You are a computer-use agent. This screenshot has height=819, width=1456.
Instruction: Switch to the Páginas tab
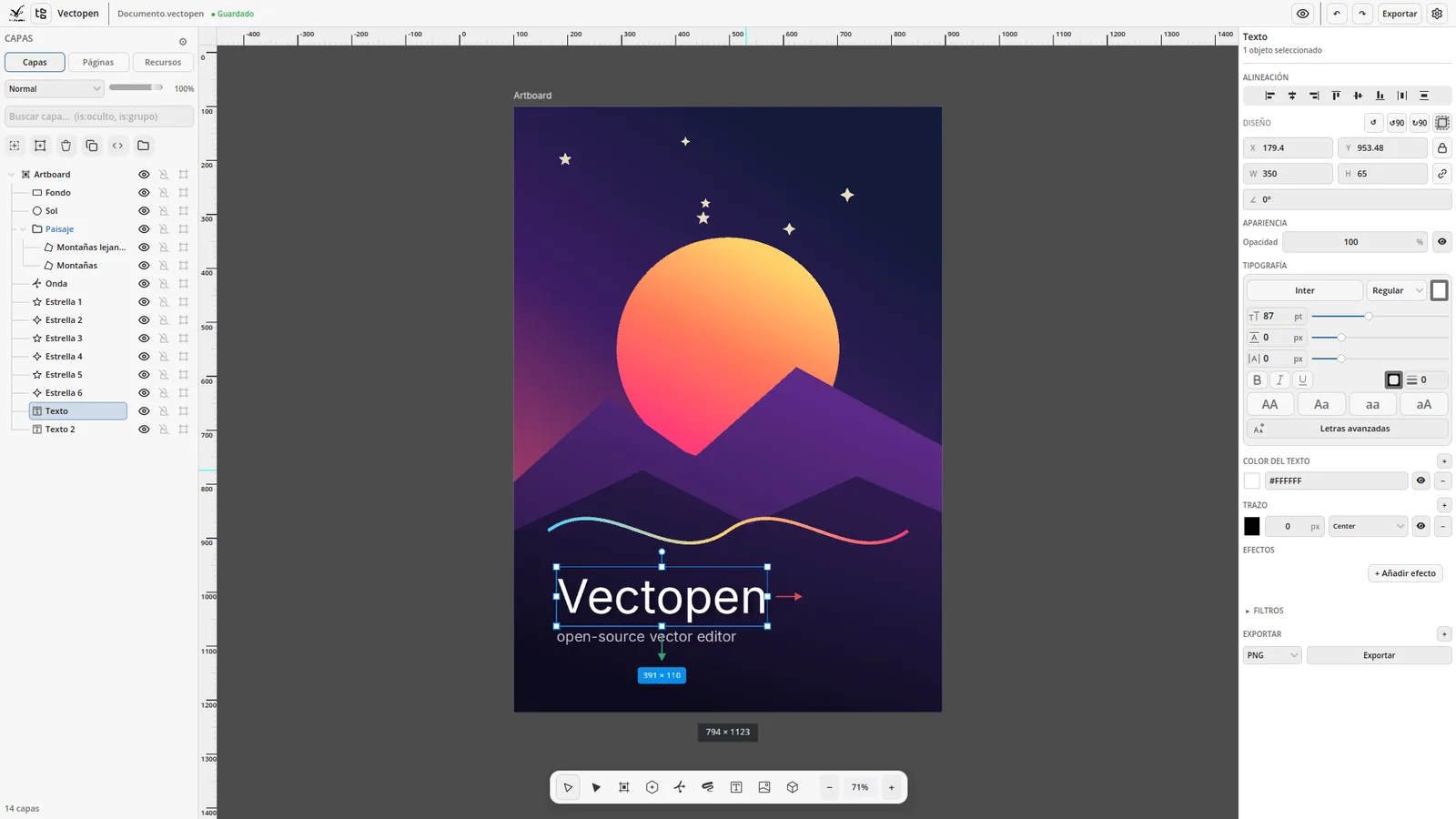tap(98, 62)
